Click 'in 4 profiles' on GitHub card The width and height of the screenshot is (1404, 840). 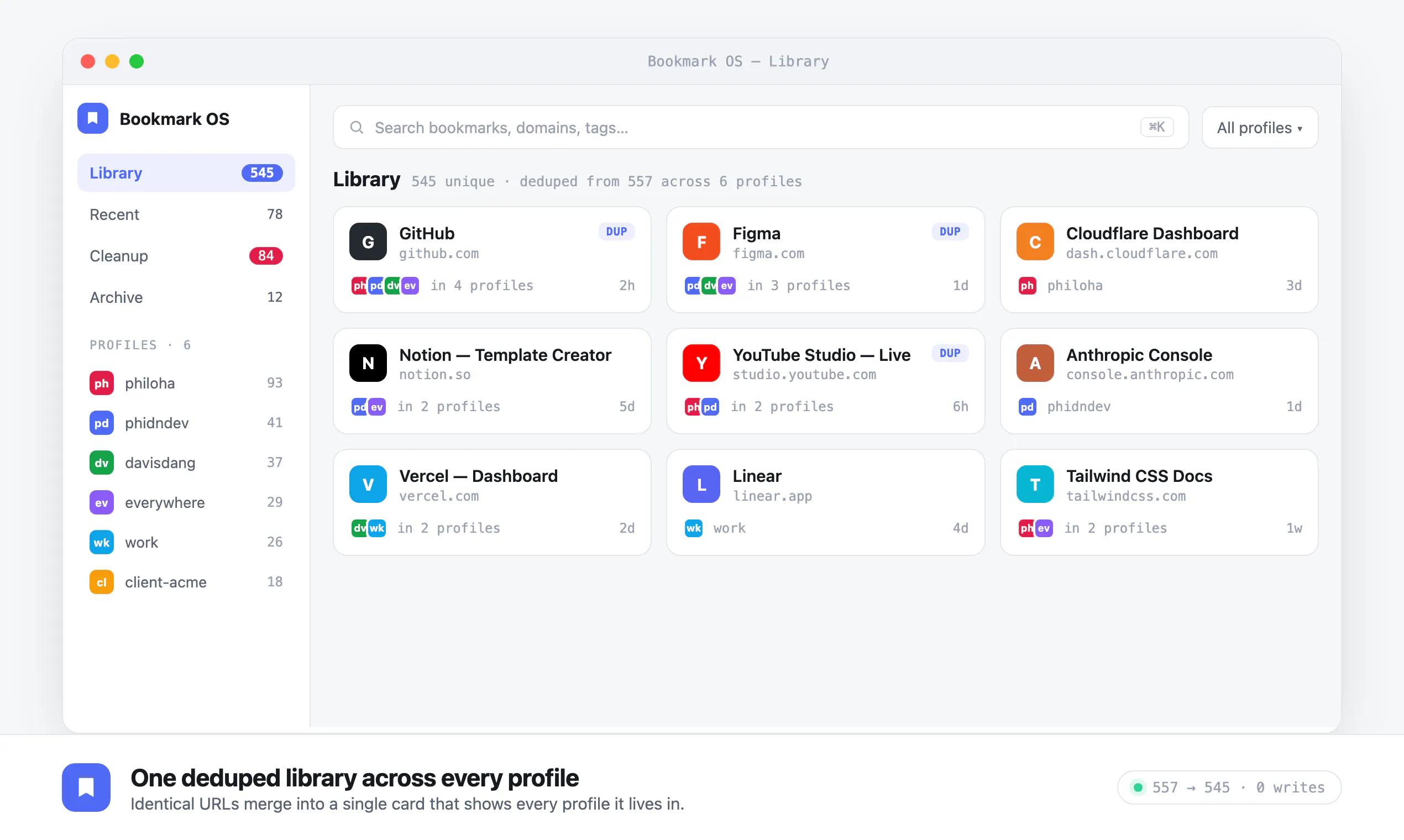[x=482, y=285]
